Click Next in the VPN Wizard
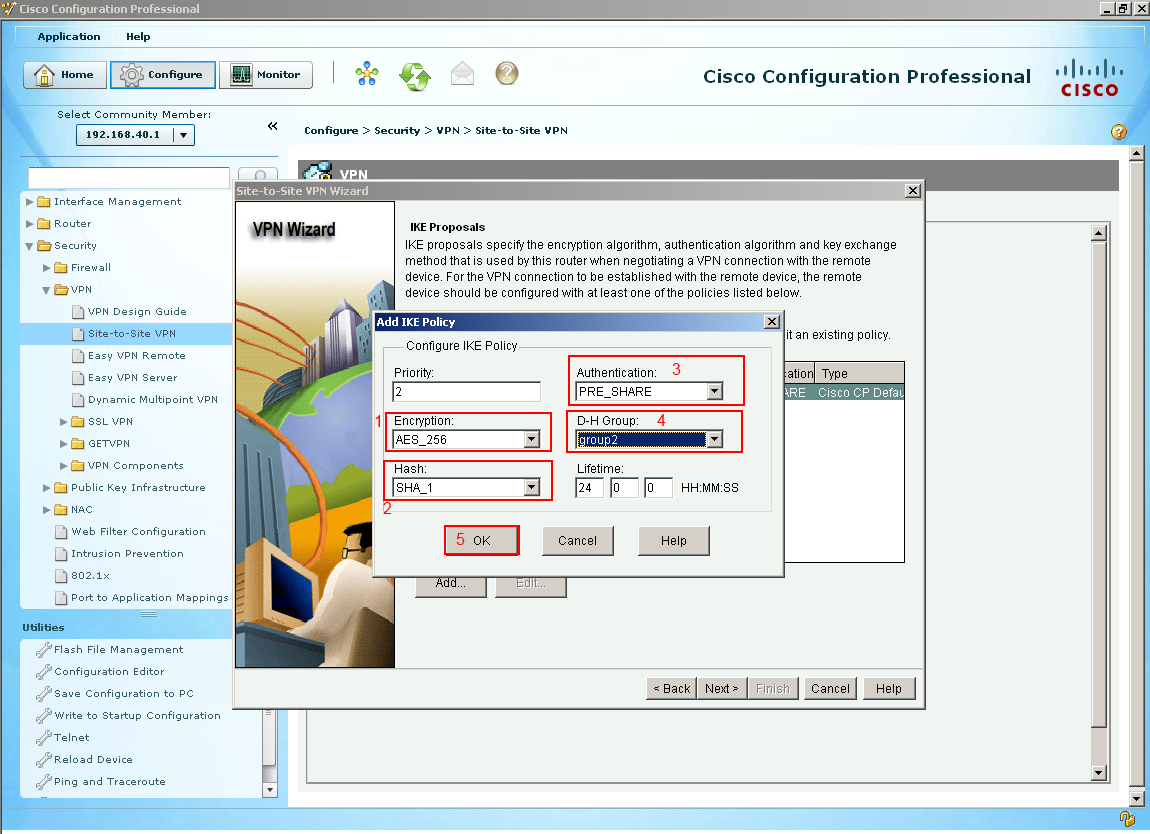The width and height of the screenshot is (1150, 834). pyautogui.click(x=722, y=689)
